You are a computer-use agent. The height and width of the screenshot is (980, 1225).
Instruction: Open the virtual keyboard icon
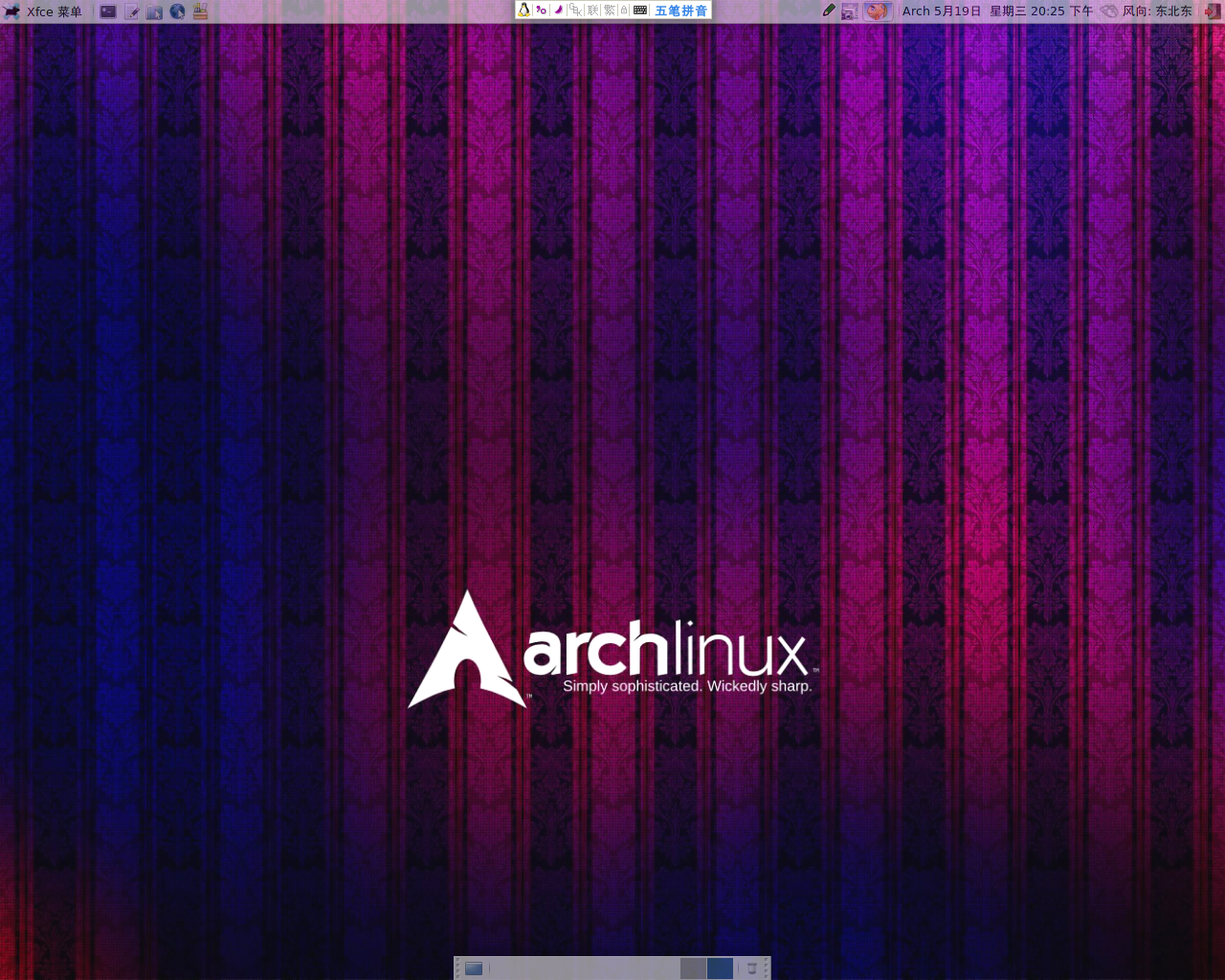[640, 11]
